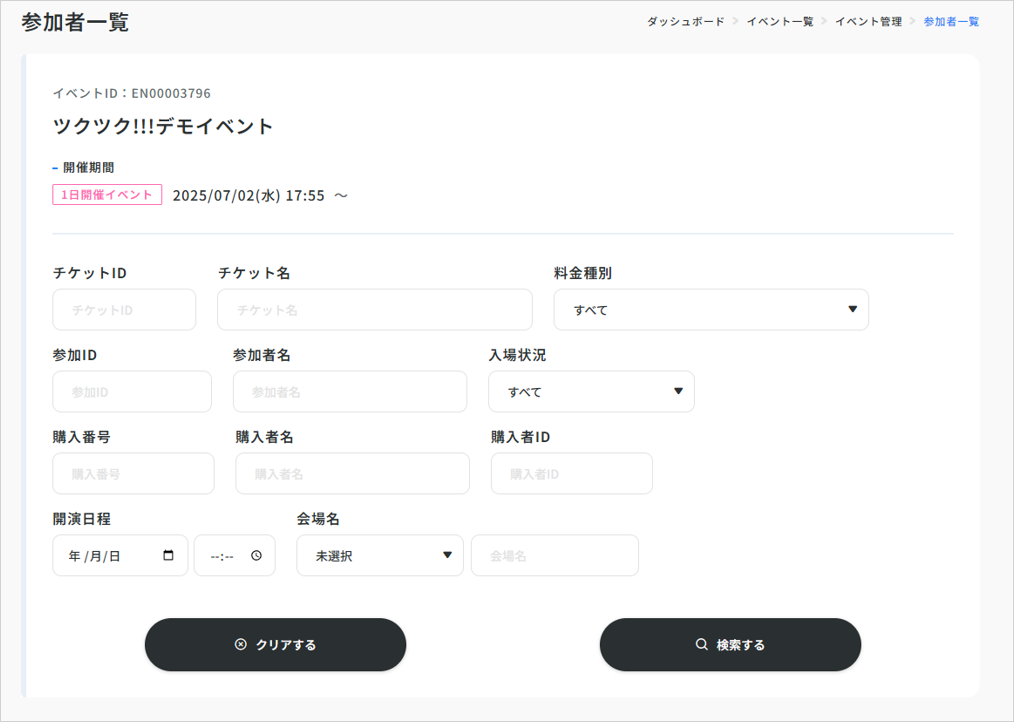Focus the チケットID input field
This screenshot has width=1014, height=722.
tap(124, 310)
